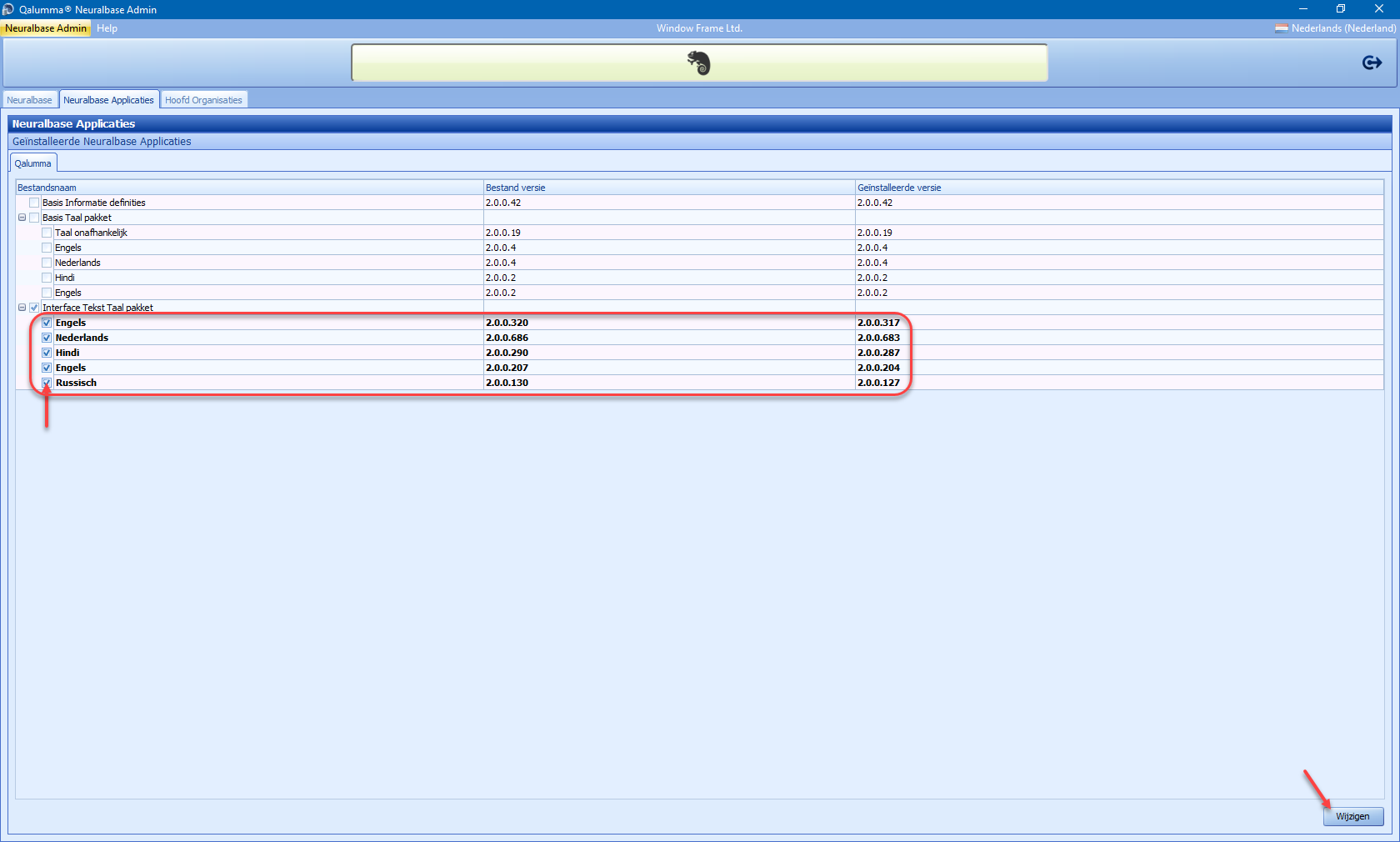Open the Hoofd Organisaties tab
This screenshot has width=1400, height=842.
(x=203, y=100)
